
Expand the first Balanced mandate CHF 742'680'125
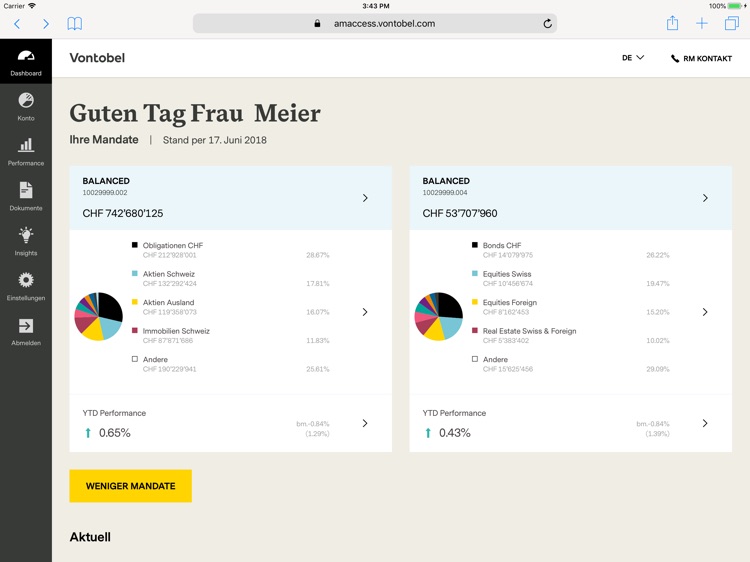[365, 198]
